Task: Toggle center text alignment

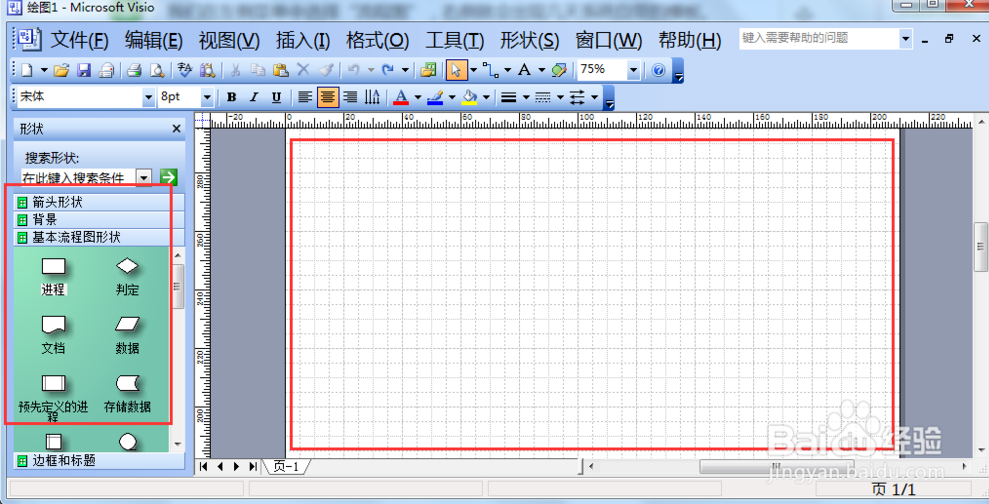Action: 327,97
